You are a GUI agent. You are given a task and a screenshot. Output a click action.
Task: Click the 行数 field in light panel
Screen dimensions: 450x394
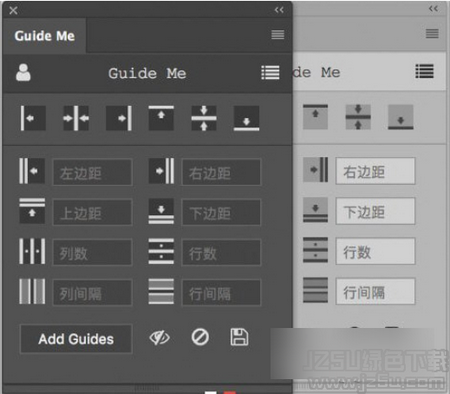[375, 251]
